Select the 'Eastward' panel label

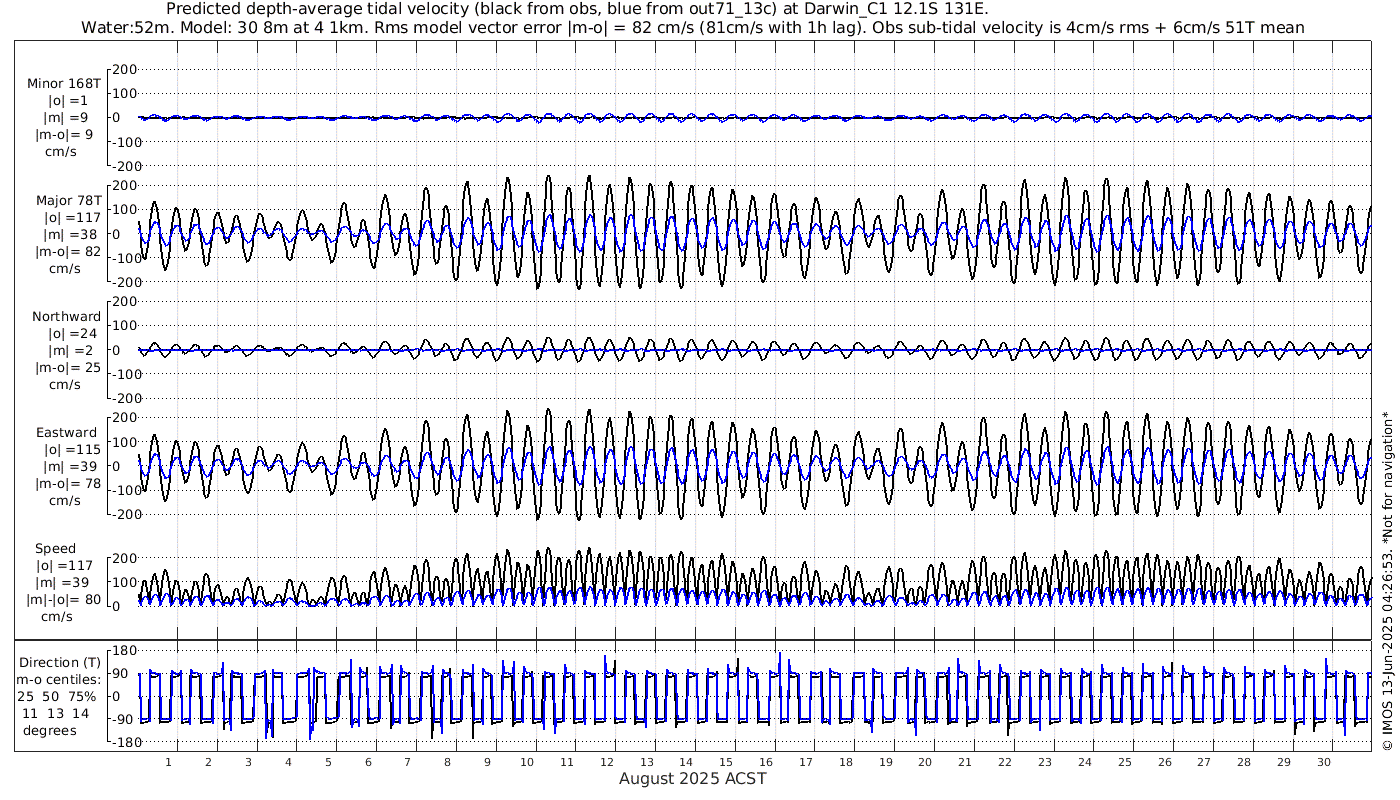pos(66,433)
